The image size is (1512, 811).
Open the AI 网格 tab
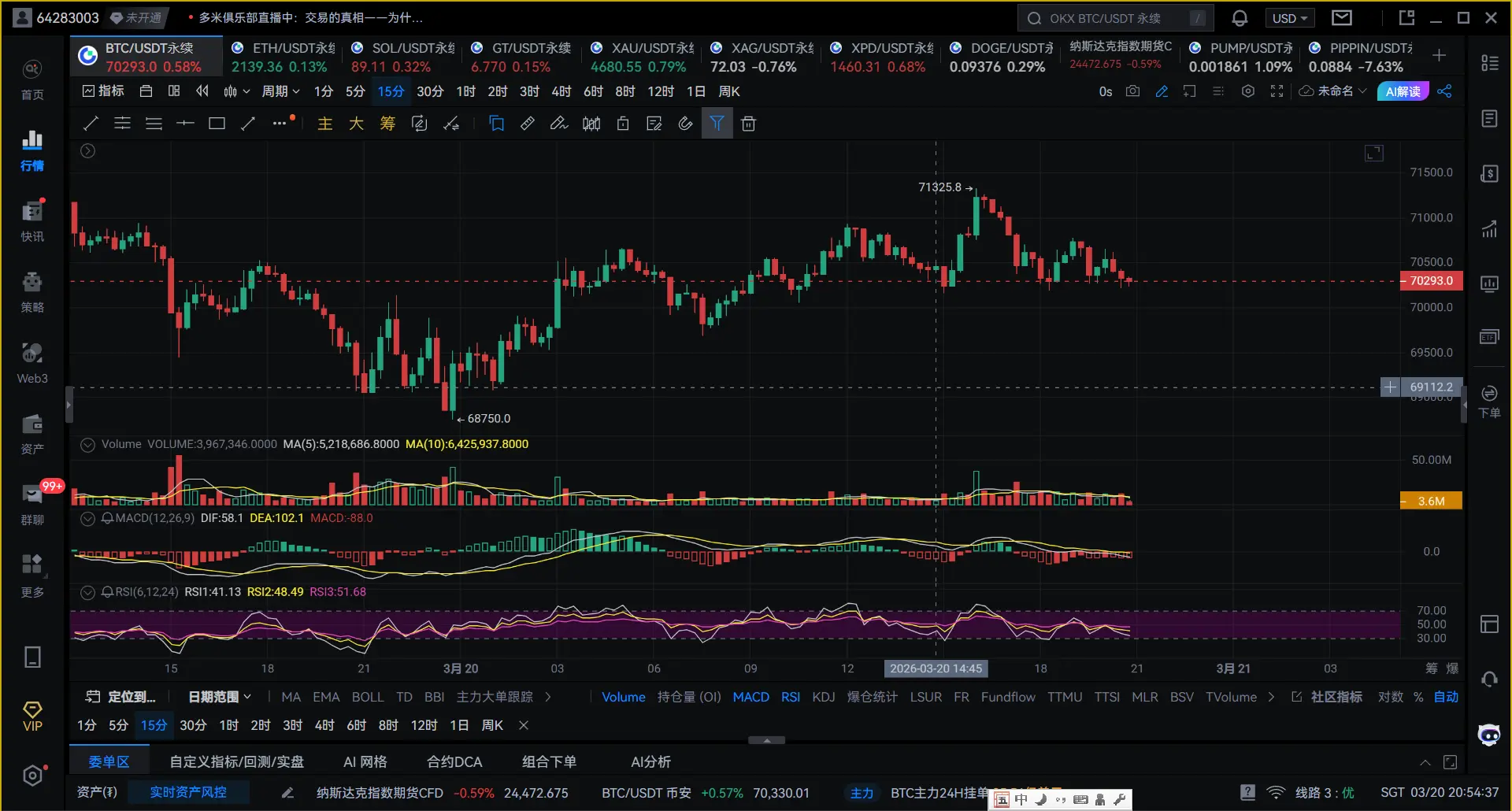pyautogui.click(x=365, y=762)
